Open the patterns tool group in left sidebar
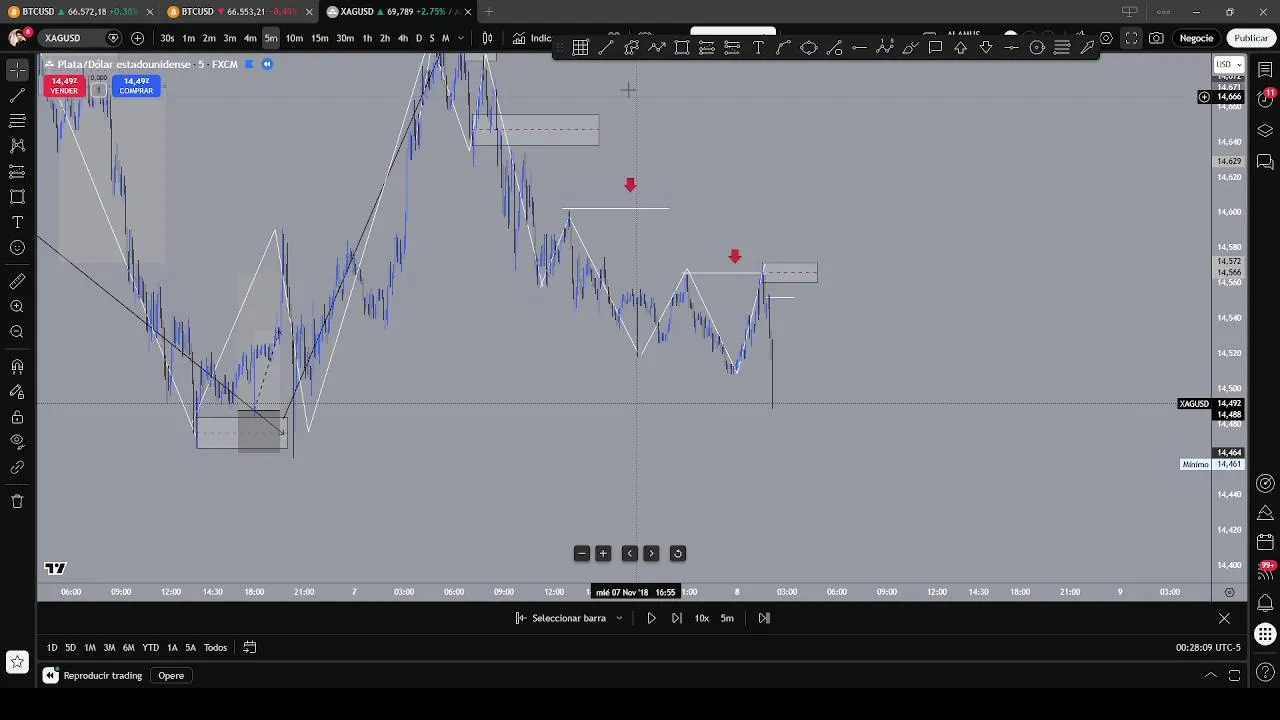This screenshot has width=1280, height=720. [x=17, y=146]
